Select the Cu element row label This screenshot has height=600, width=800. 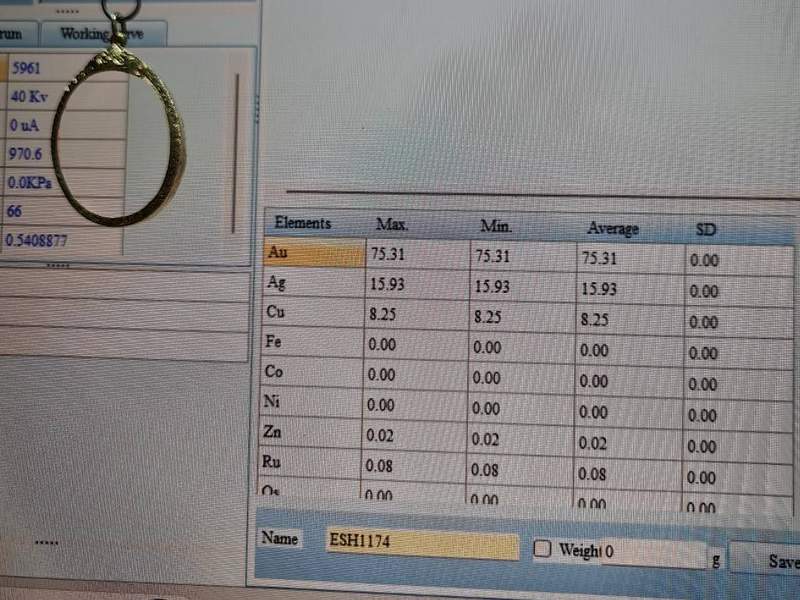point(314,312)
